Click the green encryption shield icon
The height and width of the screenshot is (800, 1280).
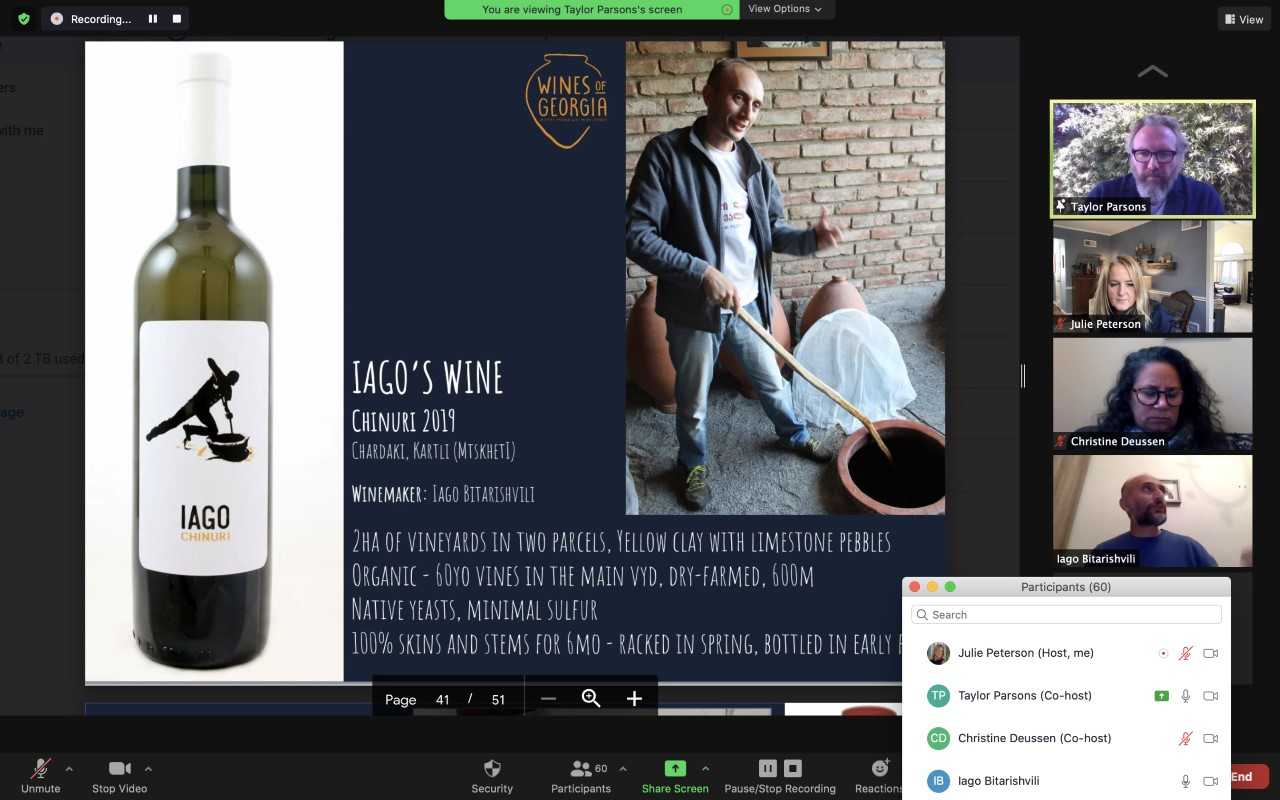pyautogui.click(x=24, y=18)
